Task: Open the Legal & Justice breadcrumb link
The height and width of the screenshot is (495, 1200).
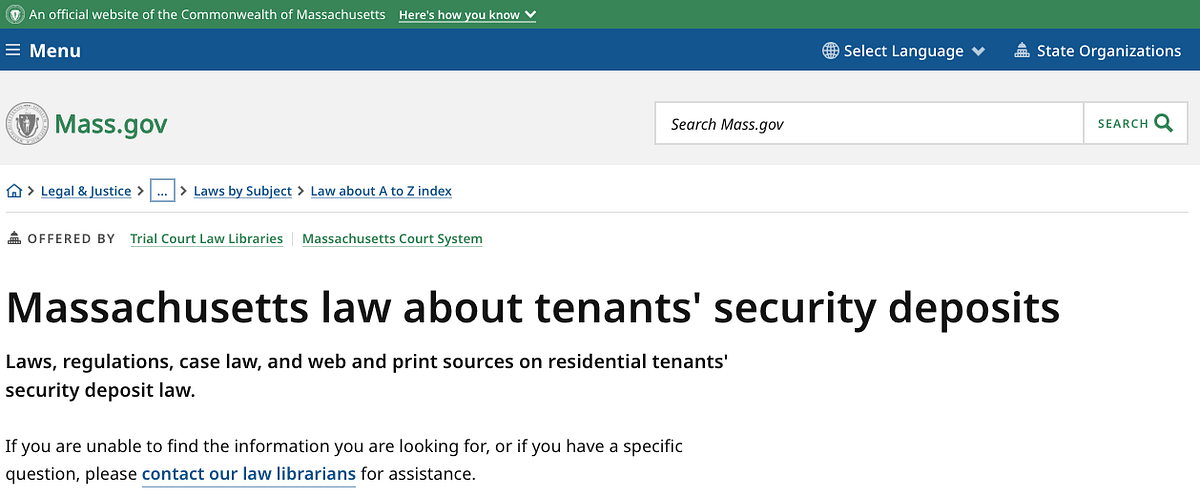Action: (x=86, y=191)
